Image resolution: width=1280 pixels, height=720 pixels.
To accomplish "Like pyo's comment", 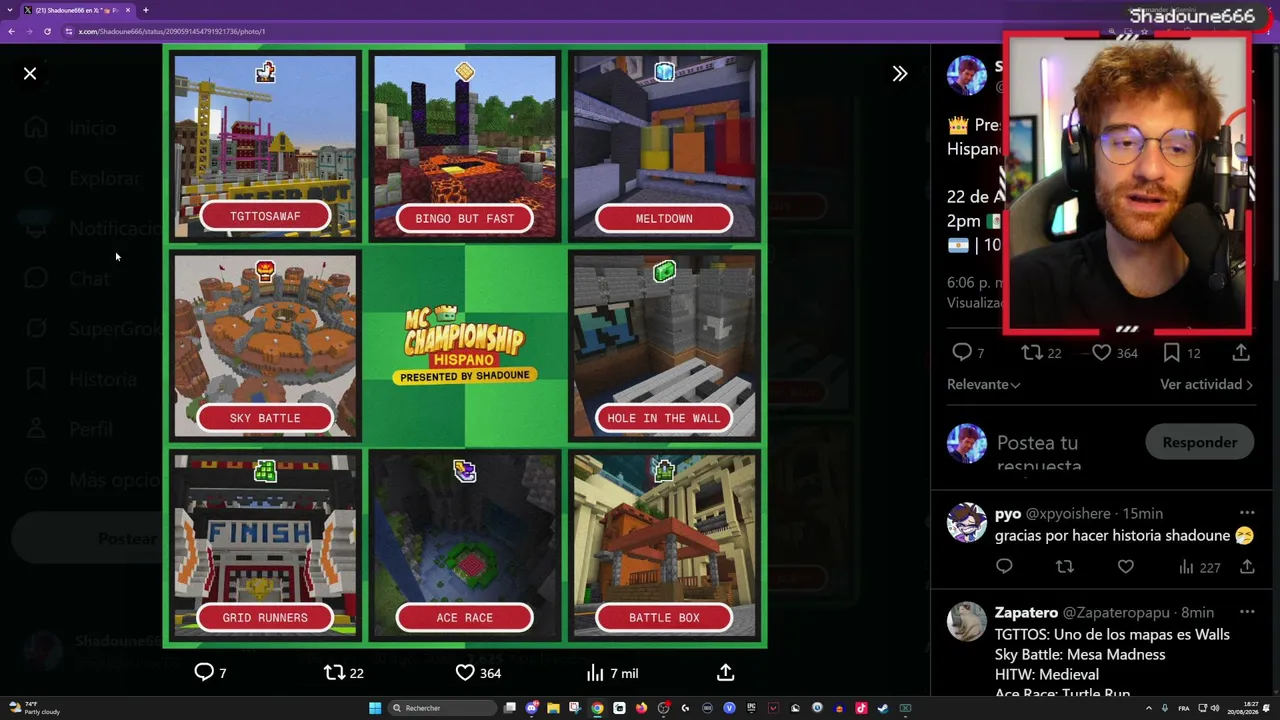I will click(1126, 567).
